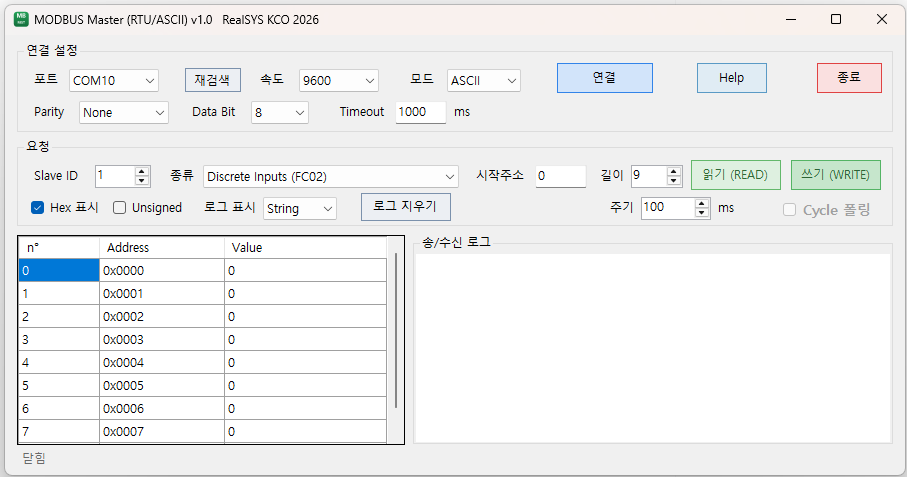This screenshot has height=477, width=907.
Task: Click the 재검색 rescan button
Action: click(213, 80)
